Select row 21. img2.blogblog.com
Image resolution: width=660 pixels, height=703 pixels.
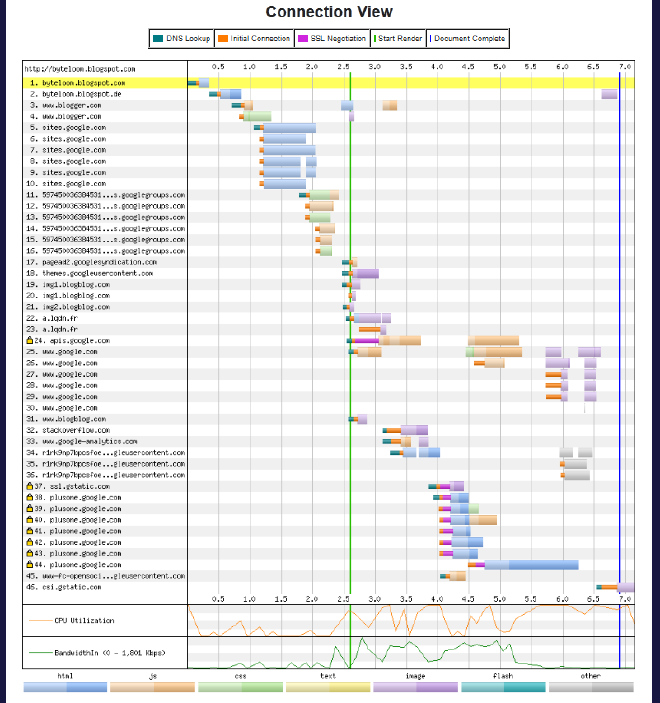point(329,307)
